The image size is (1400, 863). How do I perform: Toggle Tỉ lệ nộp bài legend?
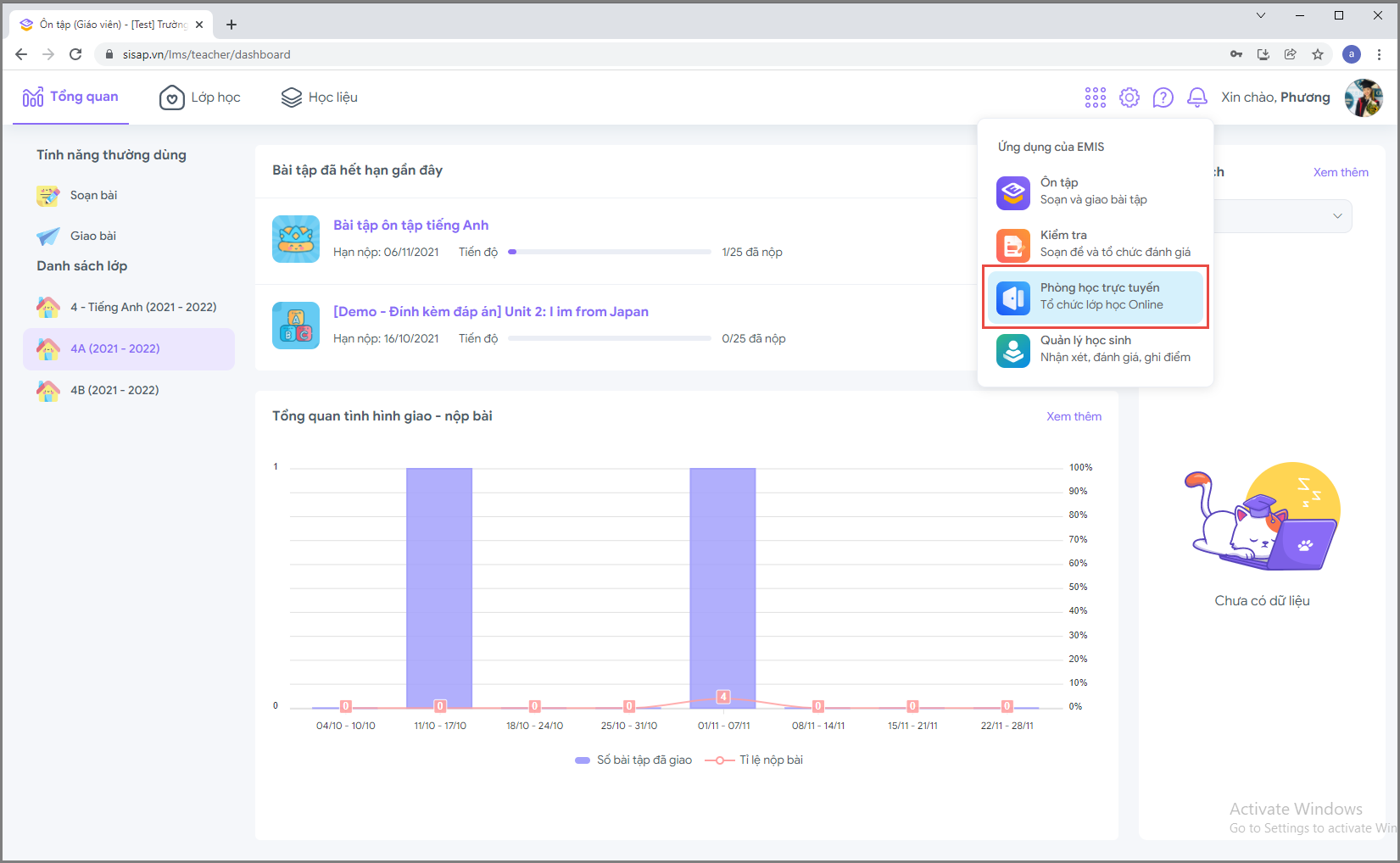[754, 760]
